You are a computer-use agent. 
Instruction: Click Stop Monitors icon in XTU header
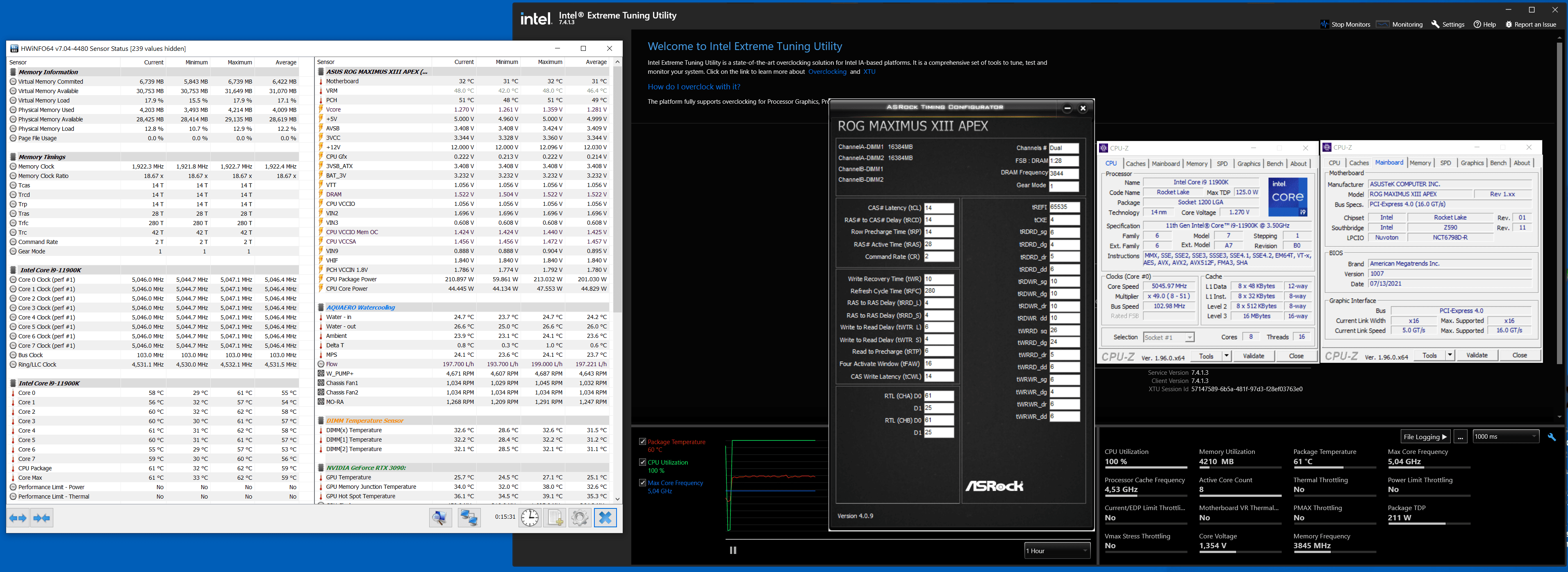click(1324, 24)
